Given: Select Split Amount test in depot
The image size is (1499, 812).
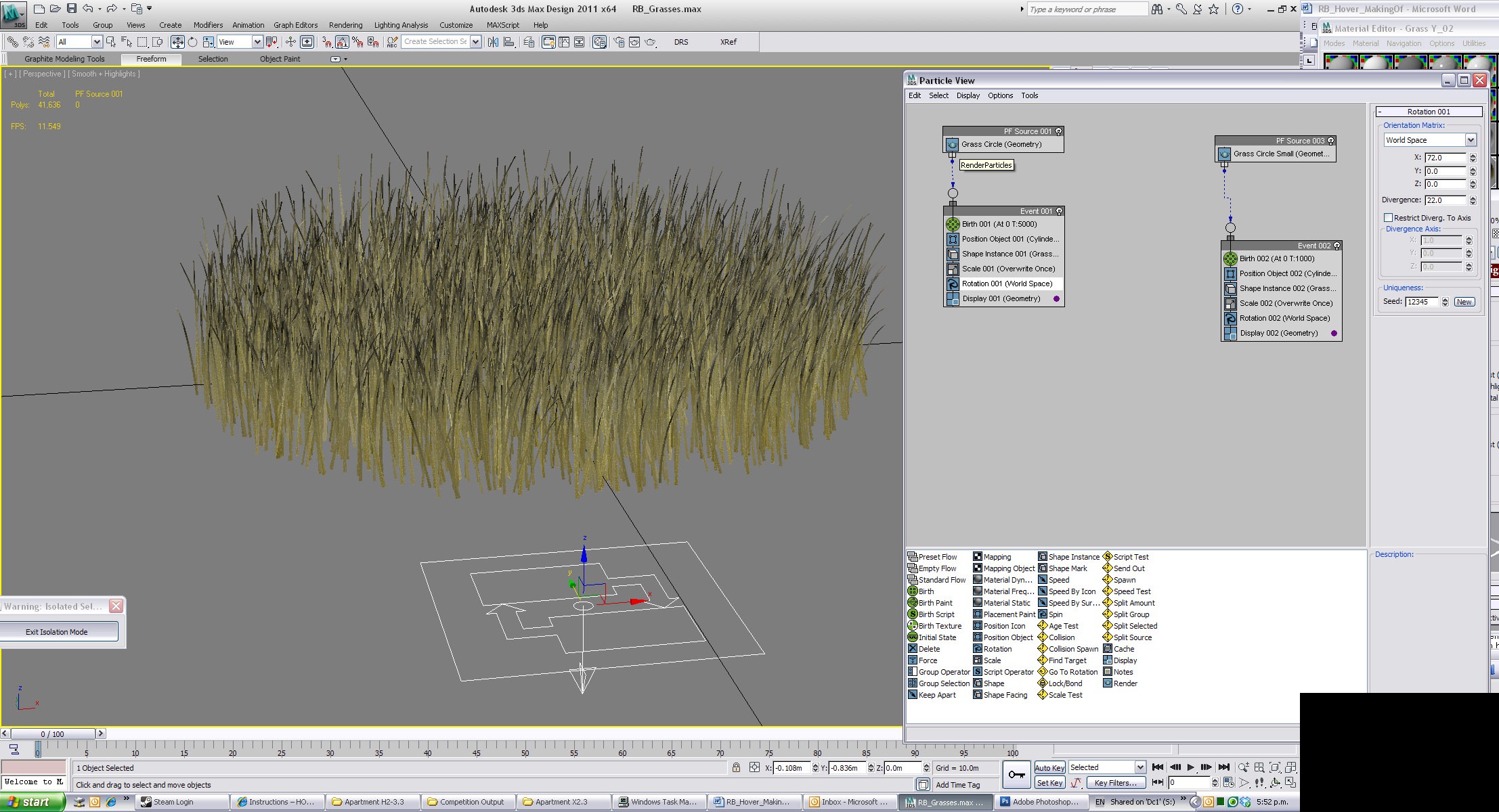Looking at the screenshot, I should (x=1129, y=603).
